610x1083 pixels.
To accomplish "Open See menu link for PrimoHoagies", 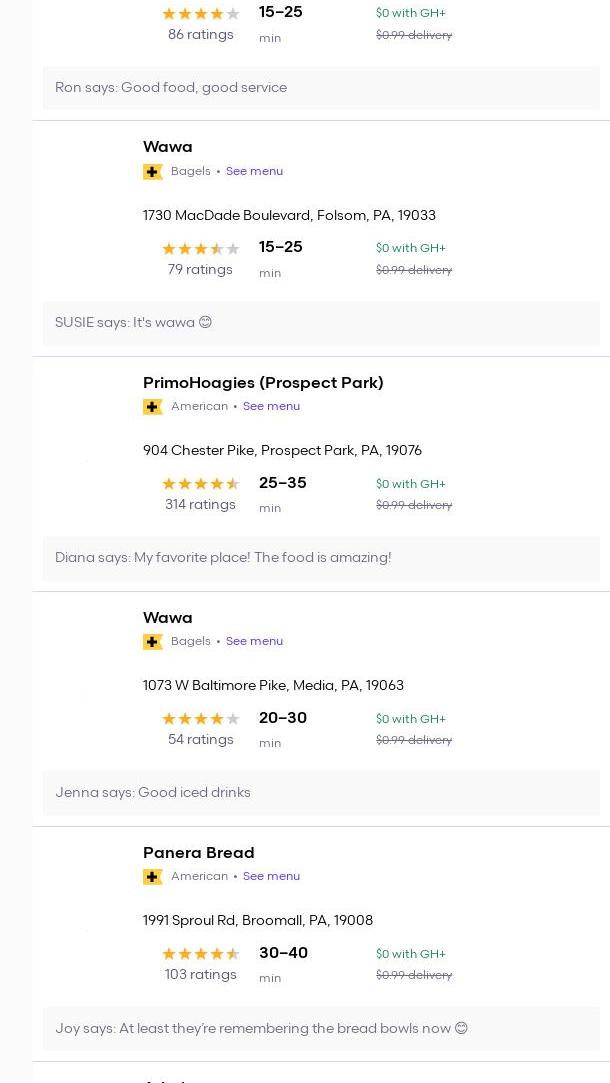I will pos(271,406).
